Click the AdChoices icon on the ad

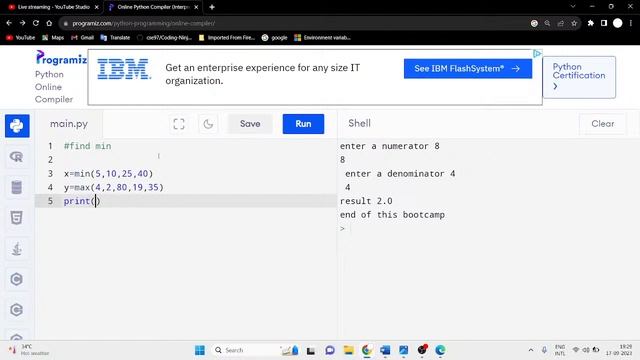(537, 53)
